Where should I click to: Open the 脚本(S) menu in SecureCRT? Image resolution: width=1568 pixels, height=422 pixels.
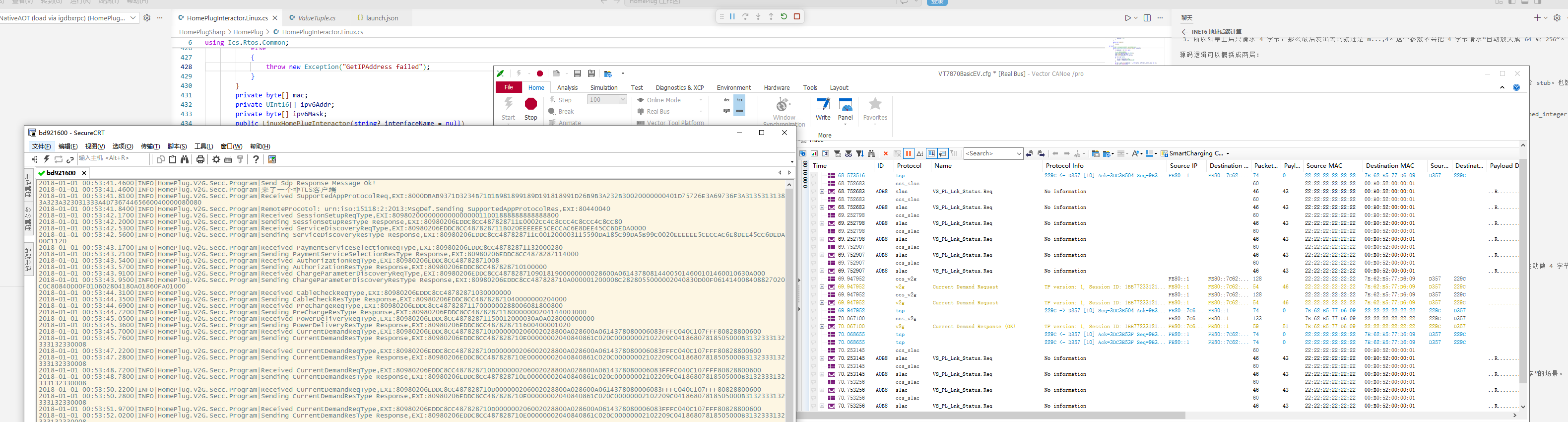(x=177, y=146)
